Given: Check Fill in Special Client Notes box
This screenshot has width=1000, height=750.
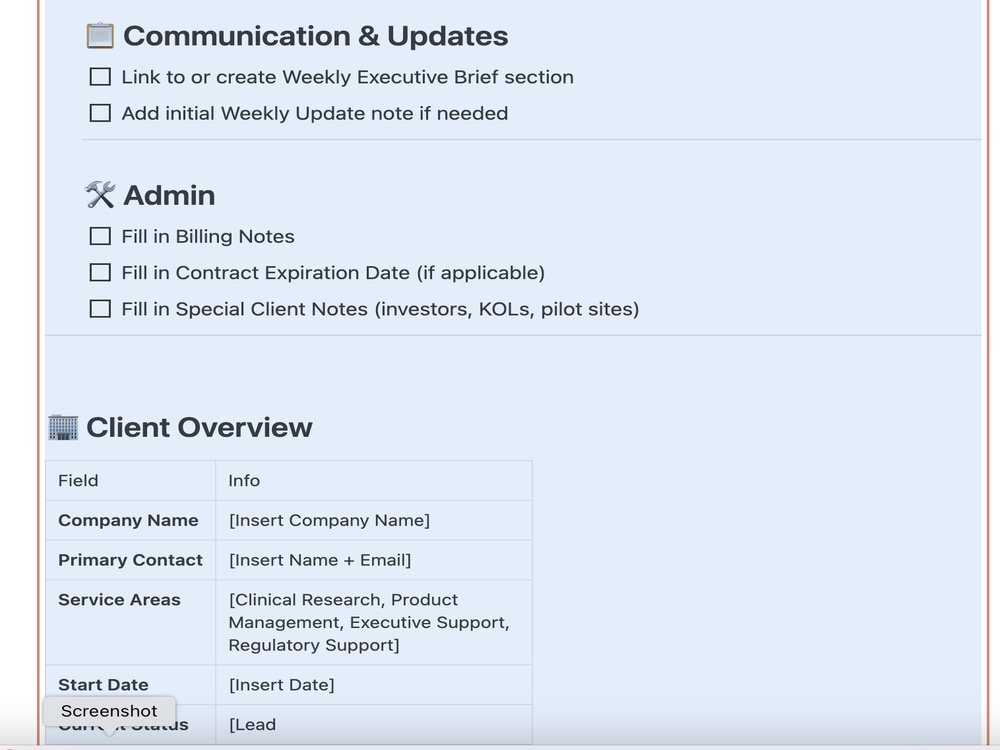Looking at the screenshot, I should click(100, 309).
